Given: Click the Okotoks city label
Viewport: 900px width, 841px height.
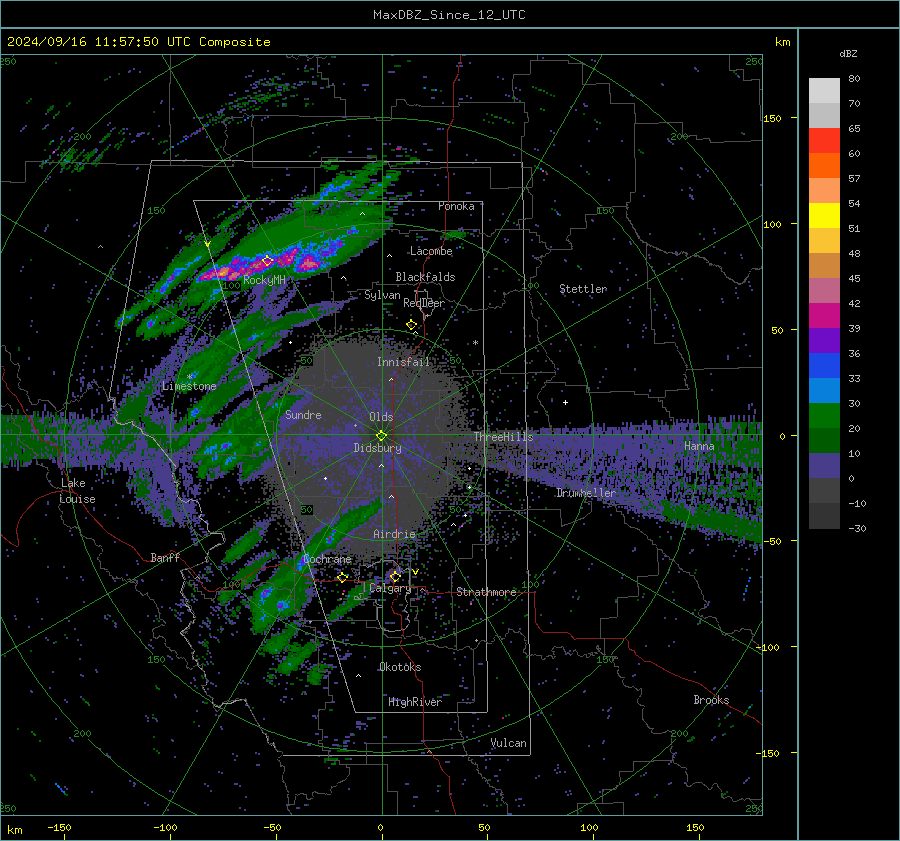Looking at the screenshot, I should (400, 667).
